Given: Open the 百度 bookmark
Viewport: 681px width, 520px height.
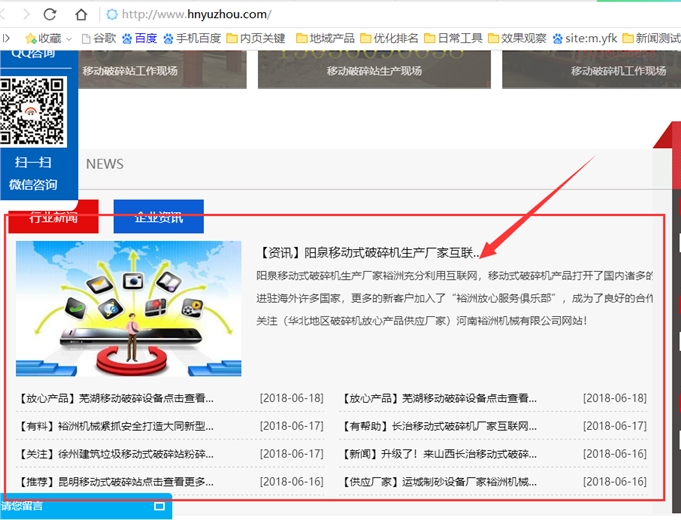Looking at the screenshot, I should [139, 39].
